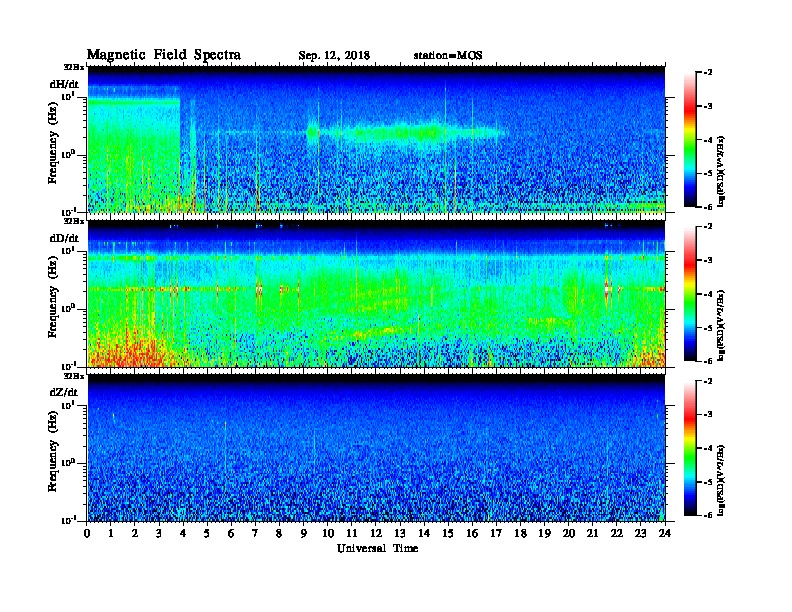This screenshot has height=612, width=792.
Task: Click the hour "19" tick label
Action: [x=544, y=533]
